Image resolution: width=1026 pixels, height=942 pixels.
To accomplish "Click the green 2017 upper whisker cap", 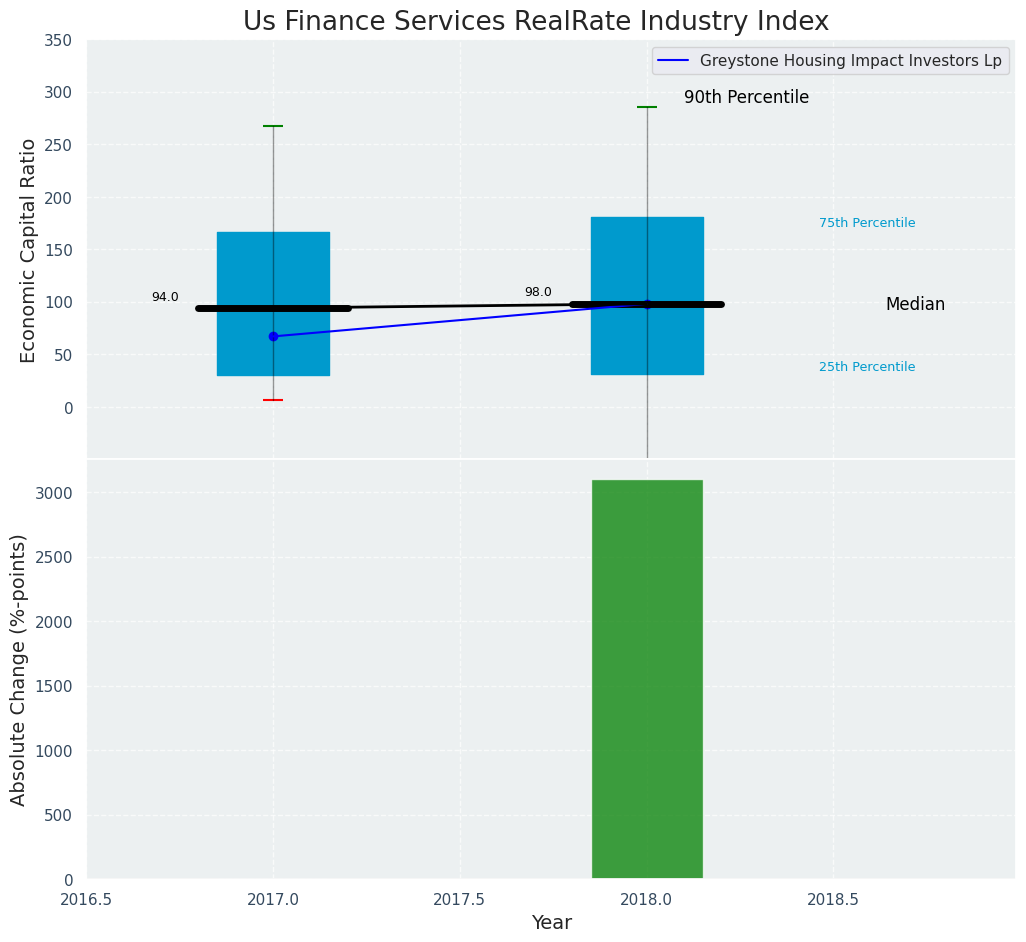I will coord(273,126).
